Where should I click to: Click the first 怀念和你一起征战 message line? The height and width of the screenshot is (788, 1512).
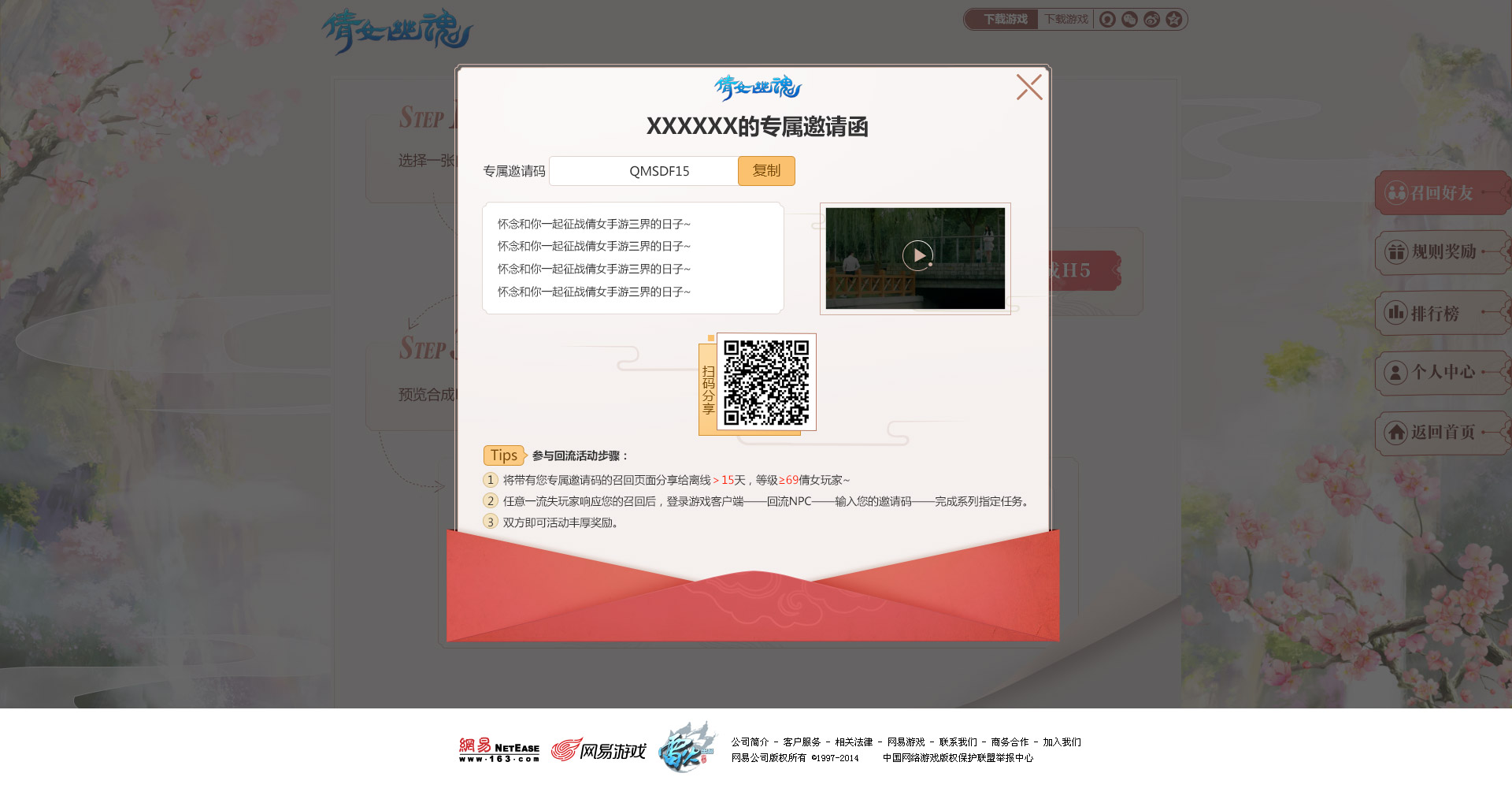click(594, 224)
